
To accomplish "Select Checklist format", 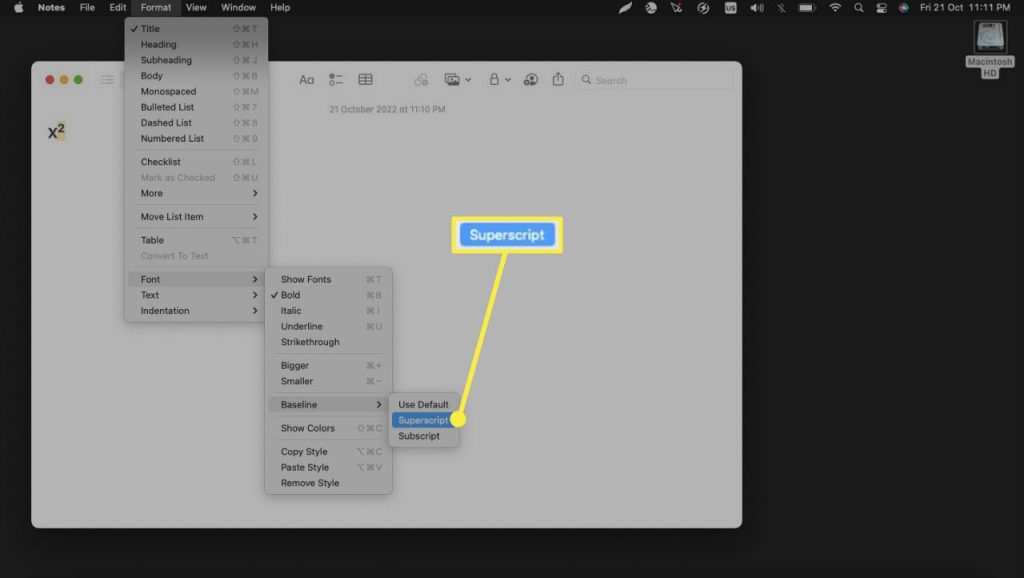I will click(197, 162).
